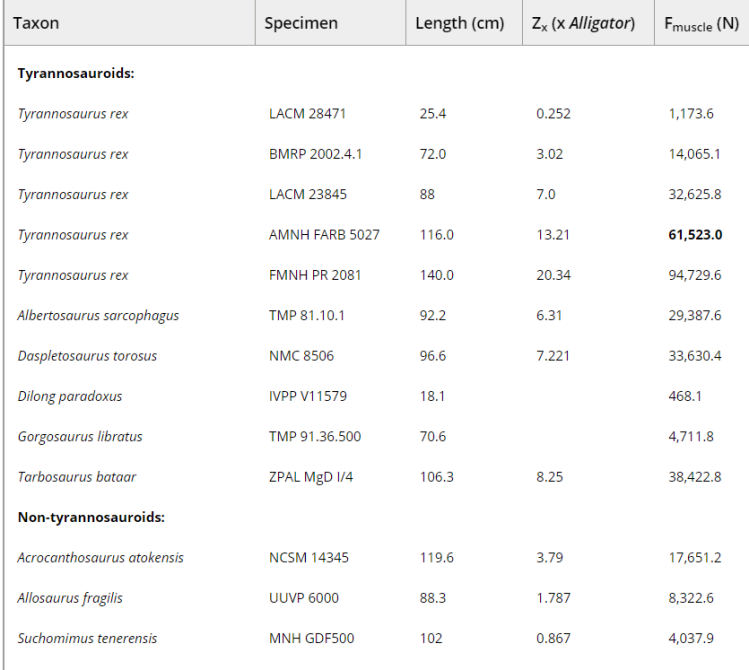The image size is (749, 670).
Task: Select specimen ZPAL MgD I/4
Action: [311, 477]
